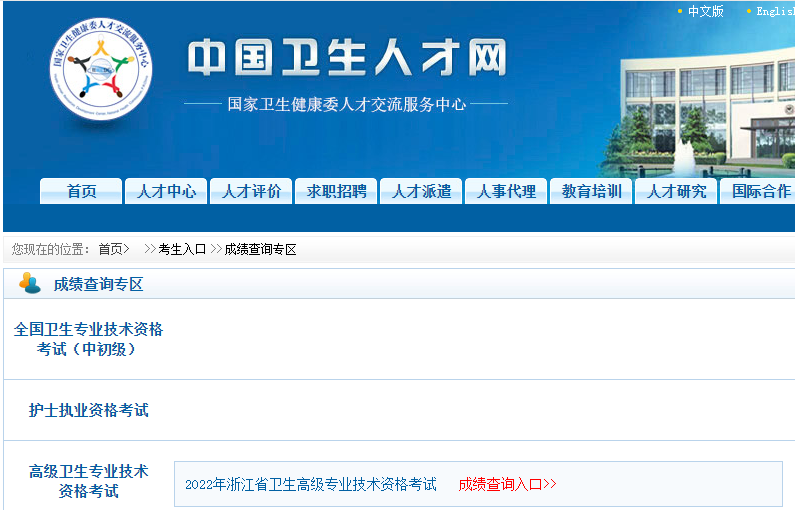Click 2022年浙江省卫生高级专业技术资格考试 text
This screenshot has height=510, width=795.
click(x=311, y=484)
